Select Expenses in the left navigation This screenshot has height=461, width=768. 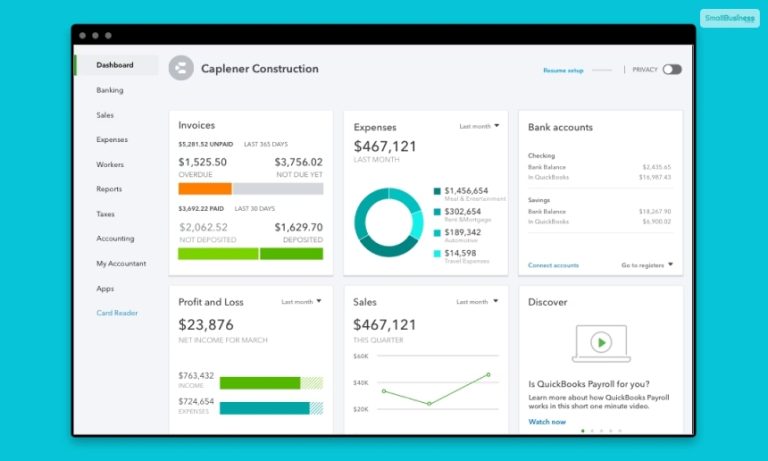[112, 140]
